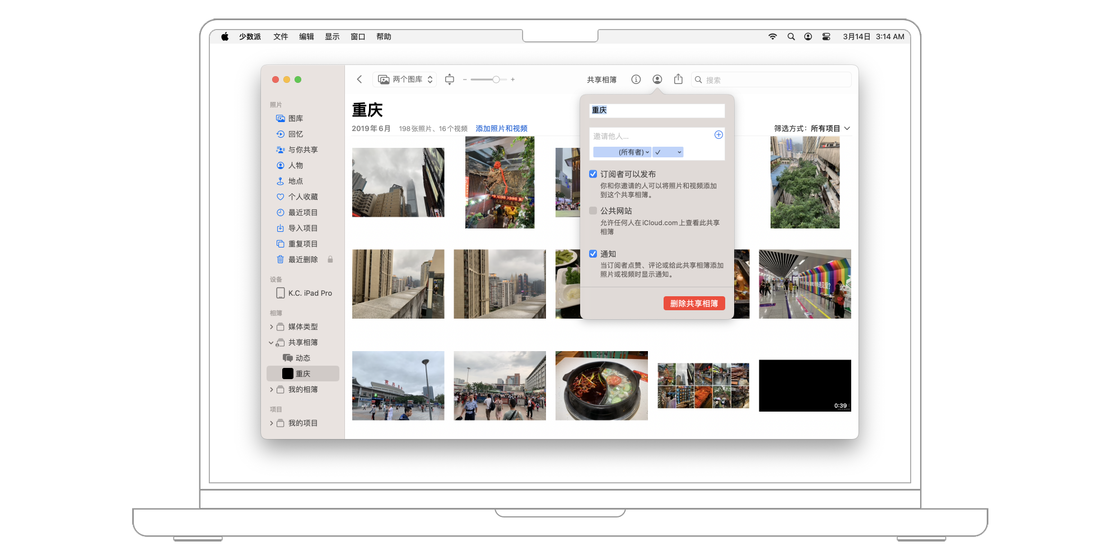This screenshot has height=560, width=1120.
Task: Open the 编辑 menu
Action: [x=306, y=36]
